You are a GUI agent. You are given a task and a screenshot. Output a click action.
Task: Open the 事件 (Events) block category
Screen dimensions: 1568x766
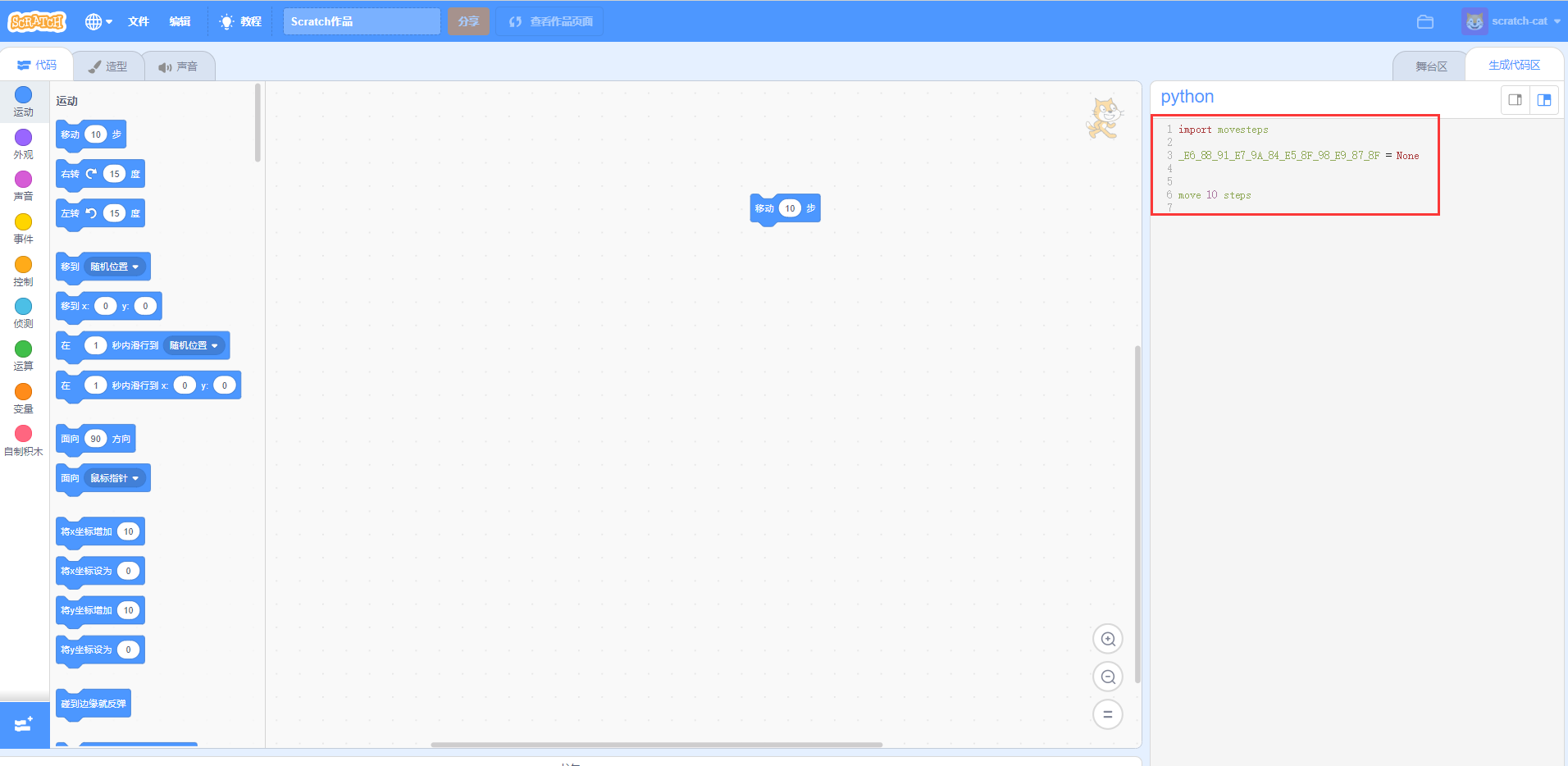point(23,228)
